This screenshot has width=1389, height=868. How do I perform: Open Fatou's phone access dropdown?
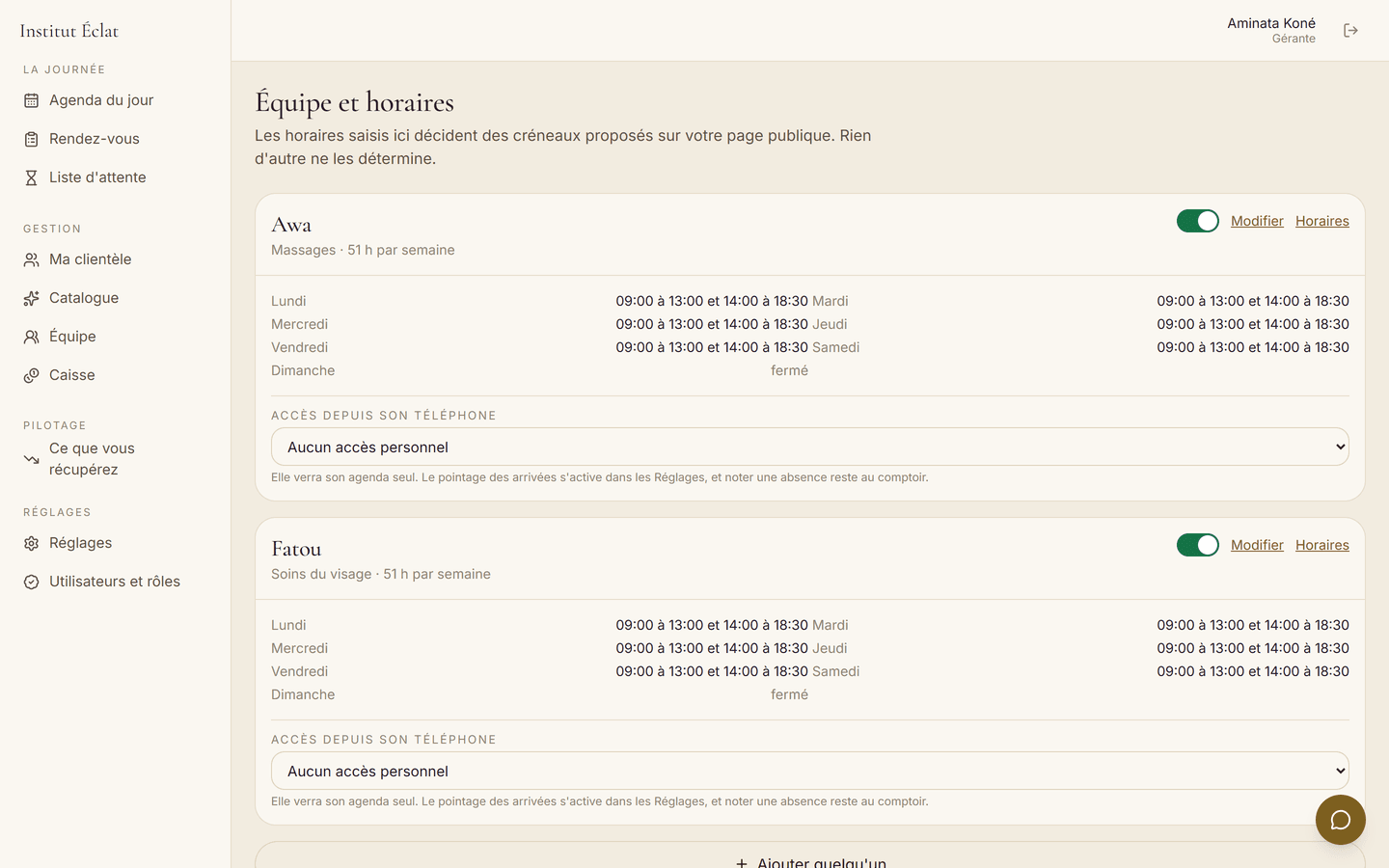pyautogui.click(x=810, y=771)
